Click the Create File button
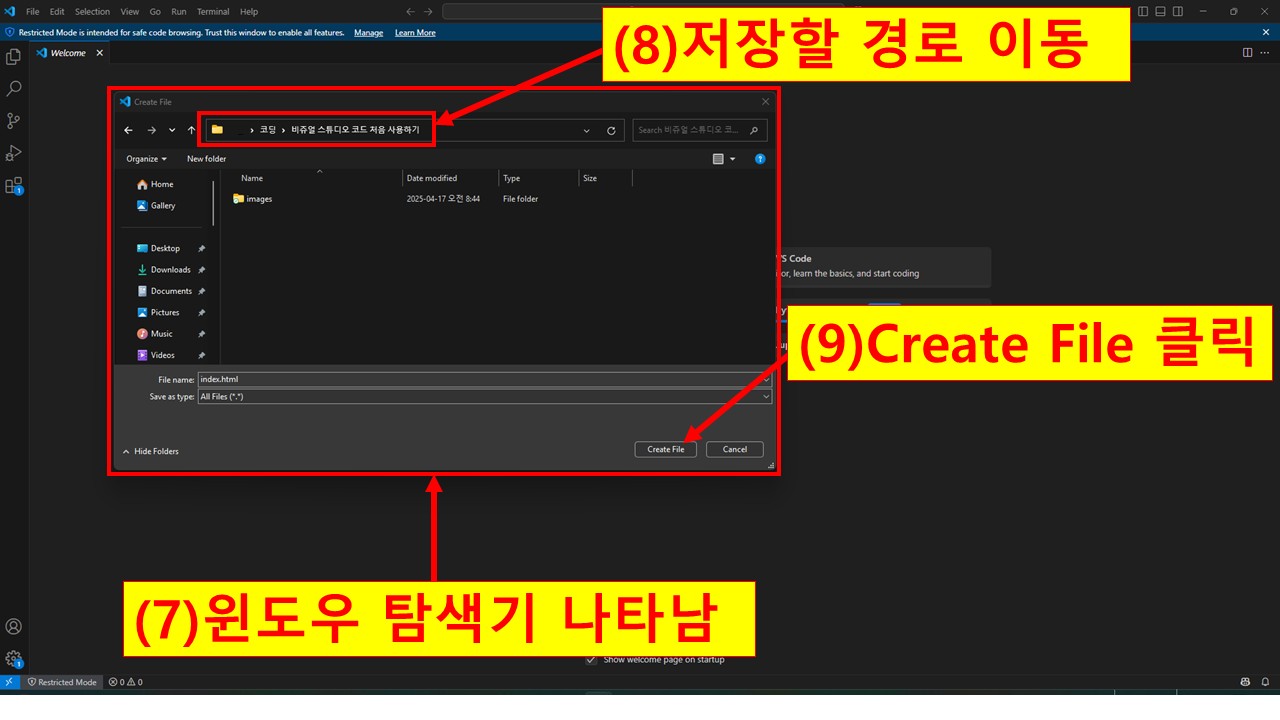 click(665, 449)
